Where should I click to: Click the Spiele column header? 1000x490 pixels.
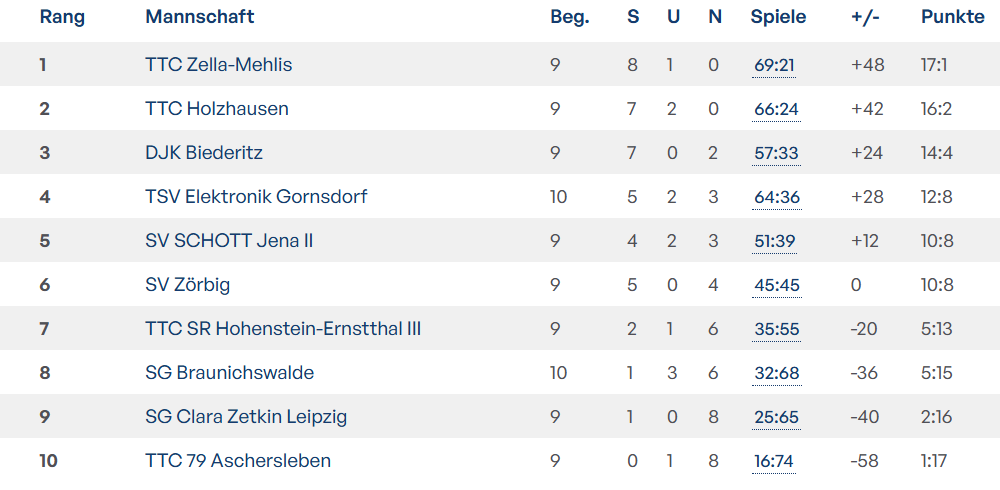[778, 17]
